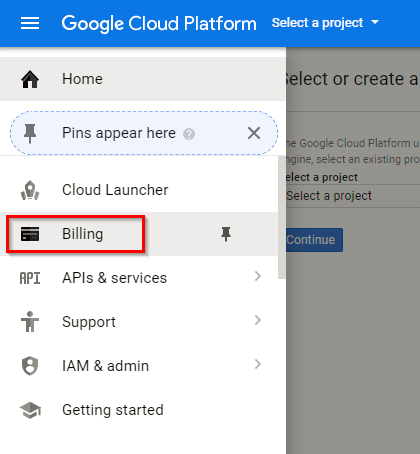Click the Continue button
This screenshot has width=420, height=454.
314,240
